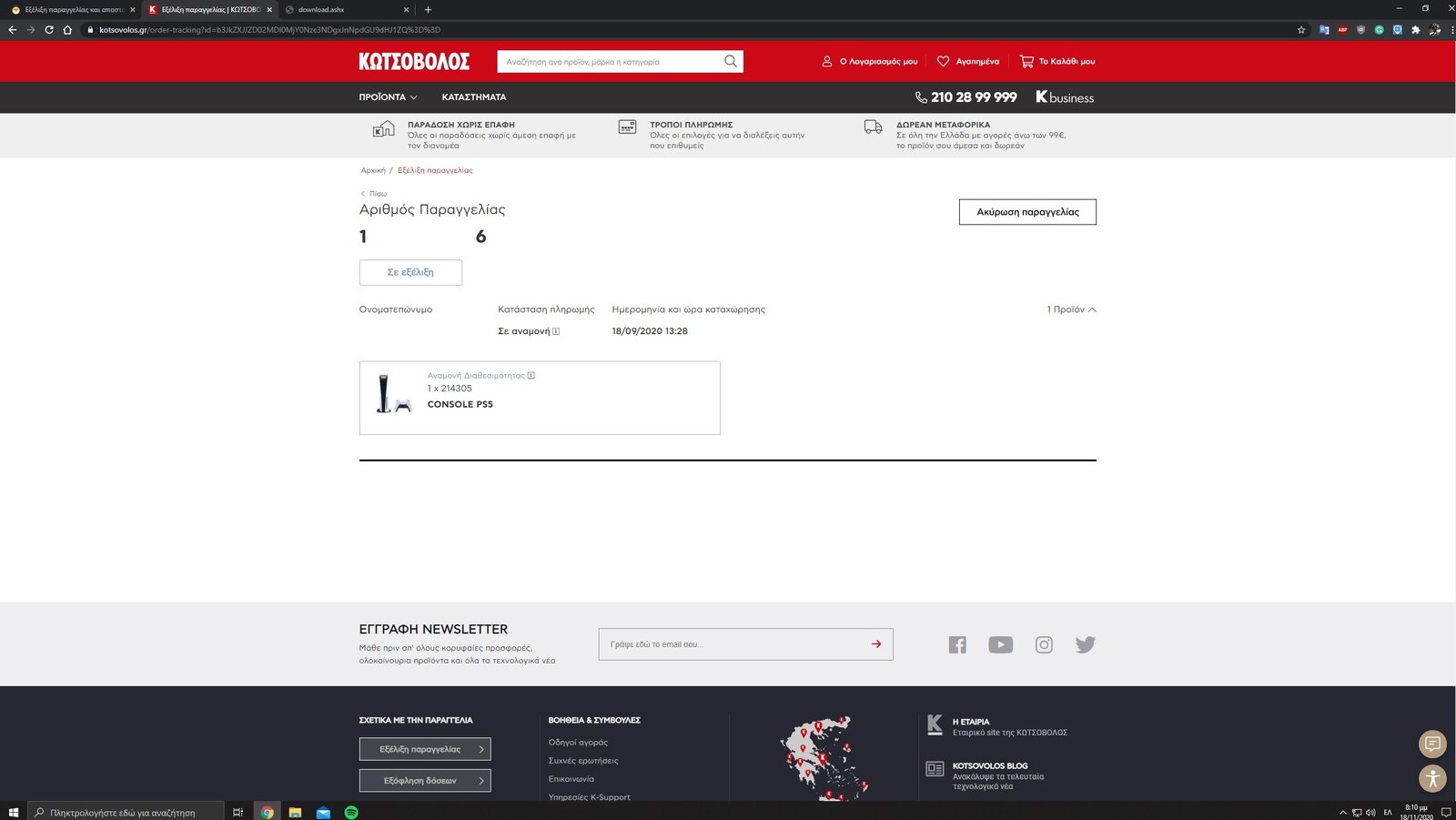
Task: Click ΠΑΡΑΔΟΣΗ ΧΩΡΙΣ ΕΠΑΦΗ house icon
Action: 383,129
